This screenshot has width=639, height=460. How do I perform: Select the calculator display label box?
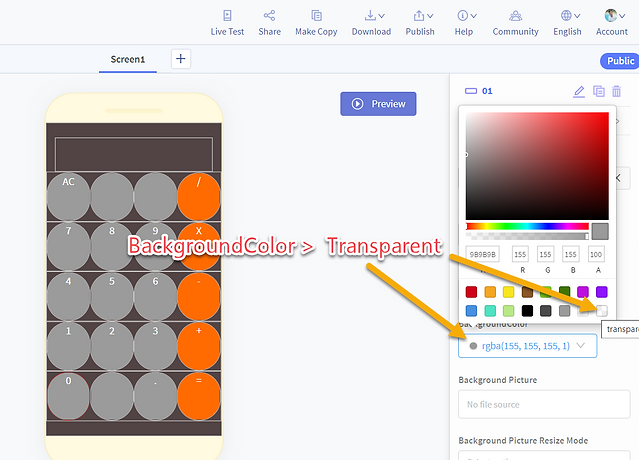coord(134,154)
